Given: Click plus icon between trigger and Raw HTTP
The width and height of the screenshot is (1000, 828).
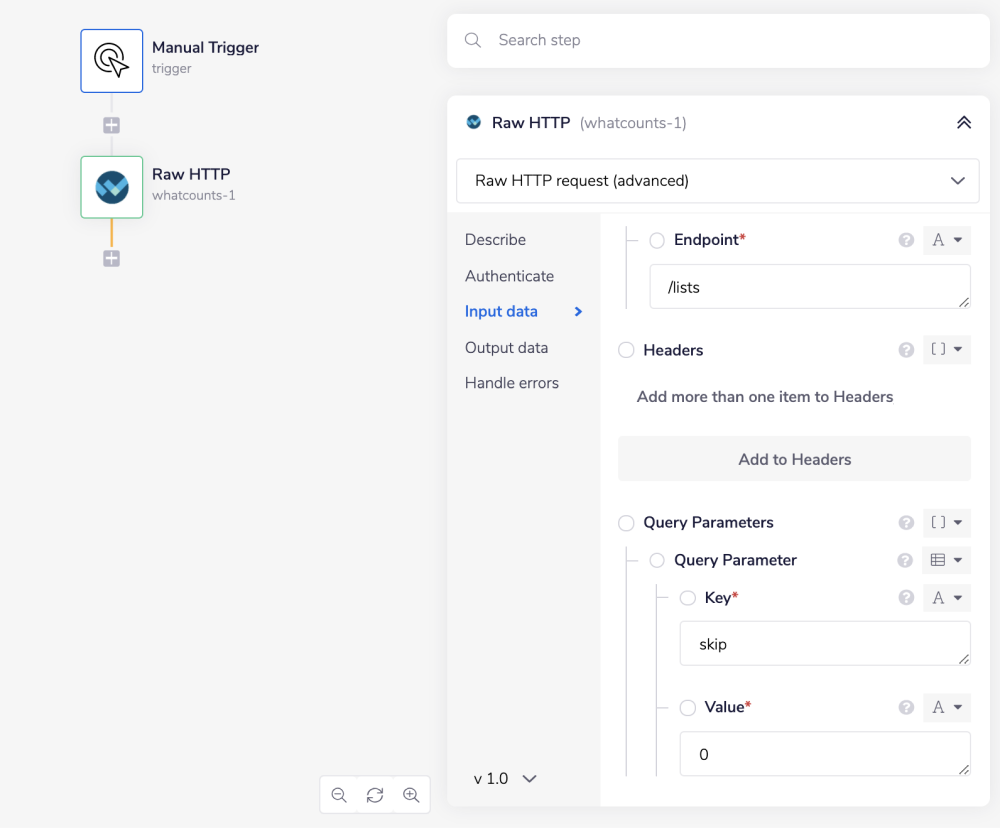Looking at the screenshot, I should [x=112, y=126].
